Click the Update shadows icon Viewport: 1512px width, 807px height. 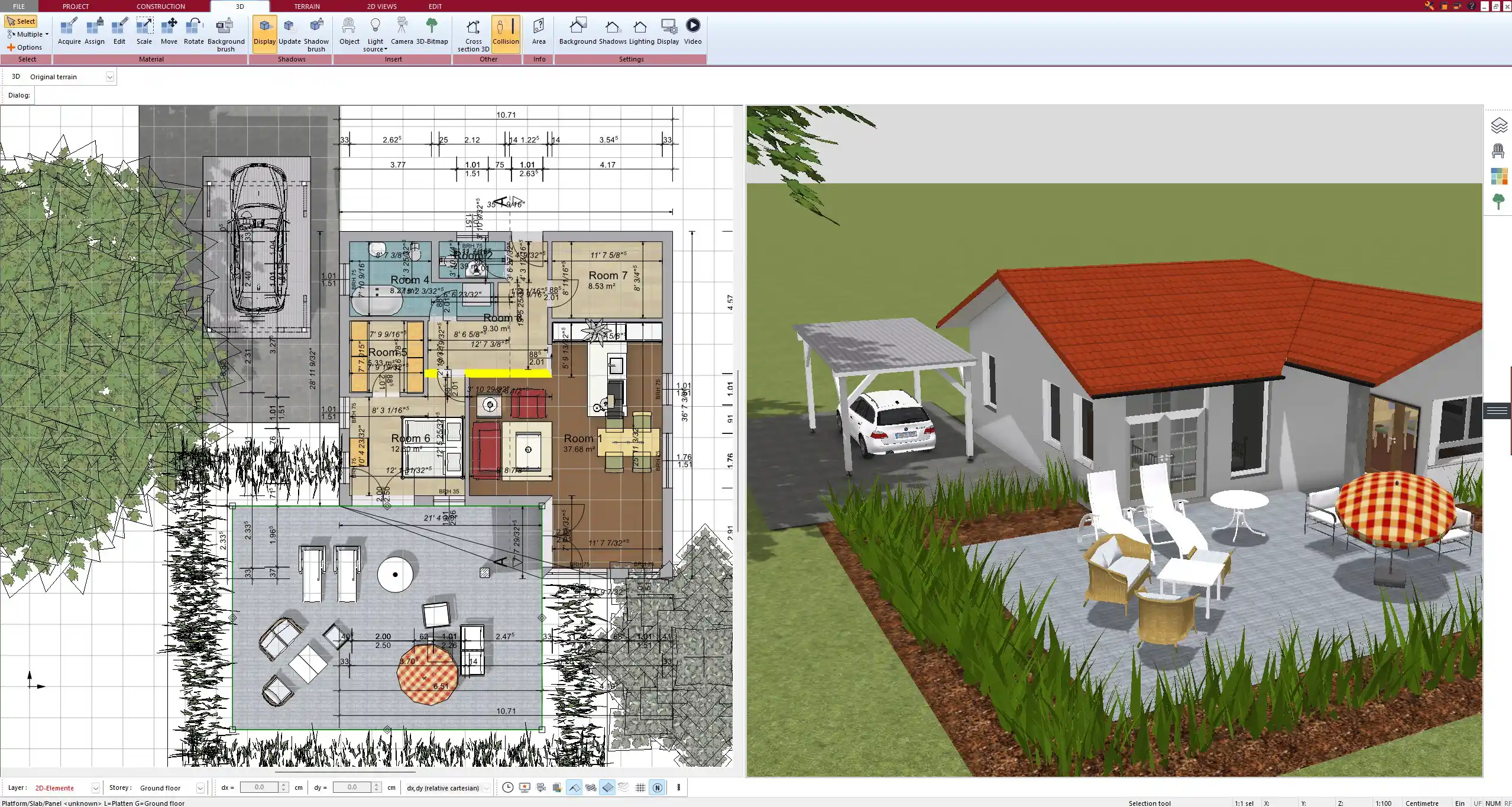click(290, 32)
